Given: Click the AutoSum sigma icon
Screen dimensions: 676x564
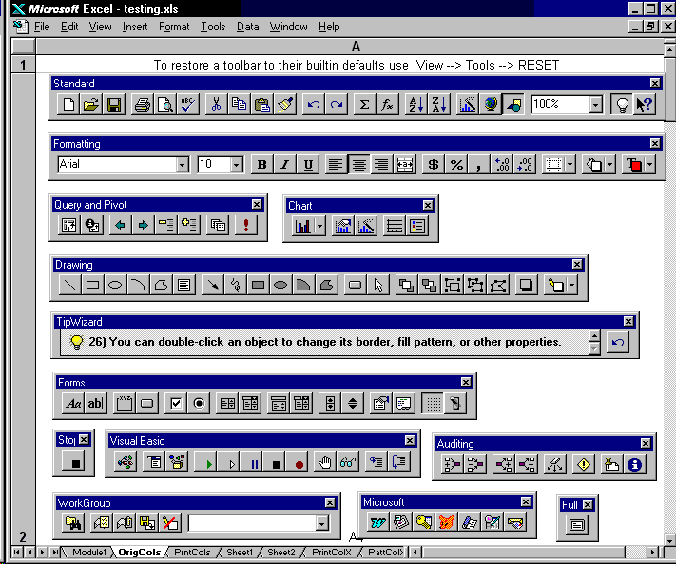Looking at the screenshot, I should pyautogui.click(x=364, y=104).
